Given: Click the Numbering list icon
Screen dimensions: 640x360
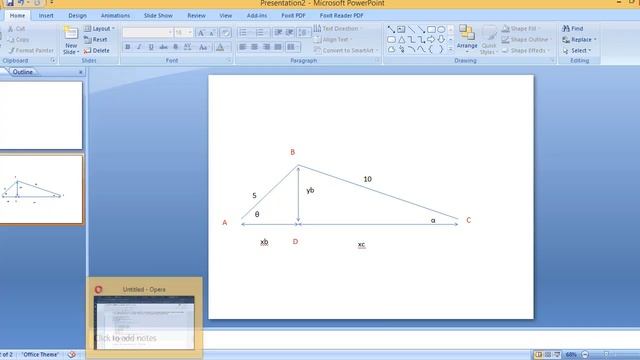Looking at the screenshot, I should [260, 32].
